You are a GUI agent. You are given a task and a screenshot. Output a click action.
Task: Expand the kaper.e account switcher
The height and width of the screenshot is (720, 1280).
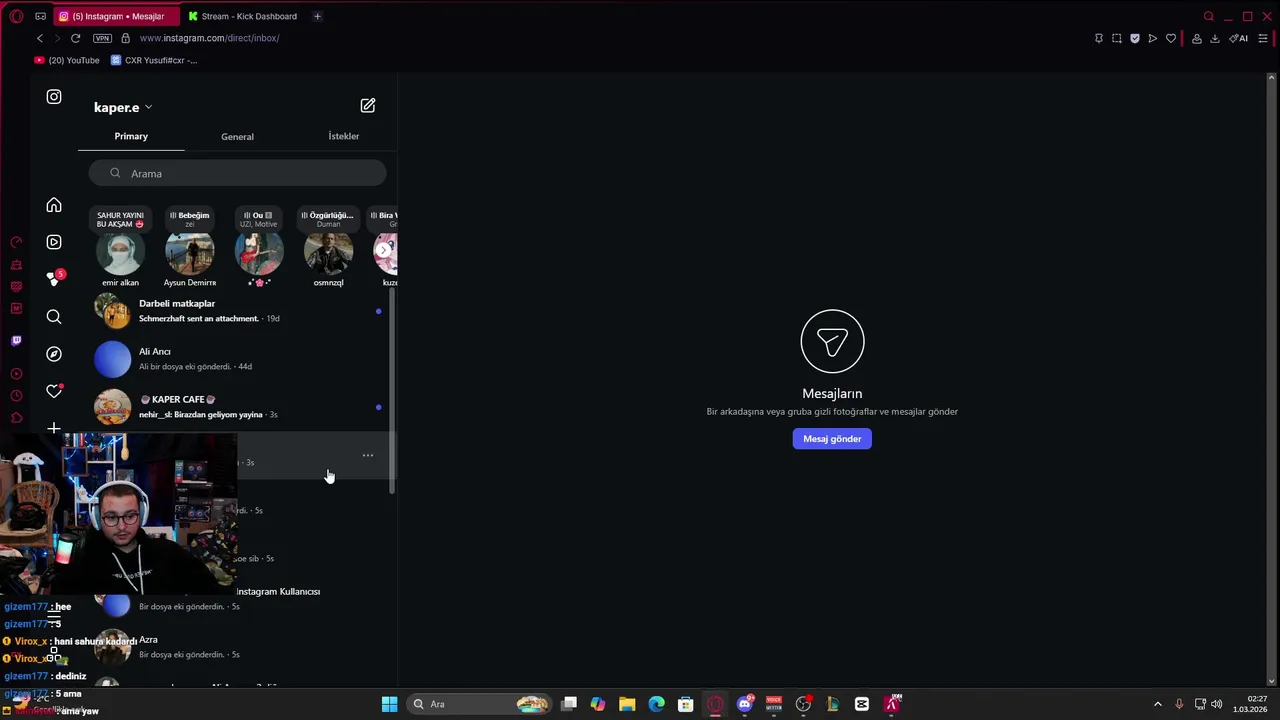[x=123, y=107]
